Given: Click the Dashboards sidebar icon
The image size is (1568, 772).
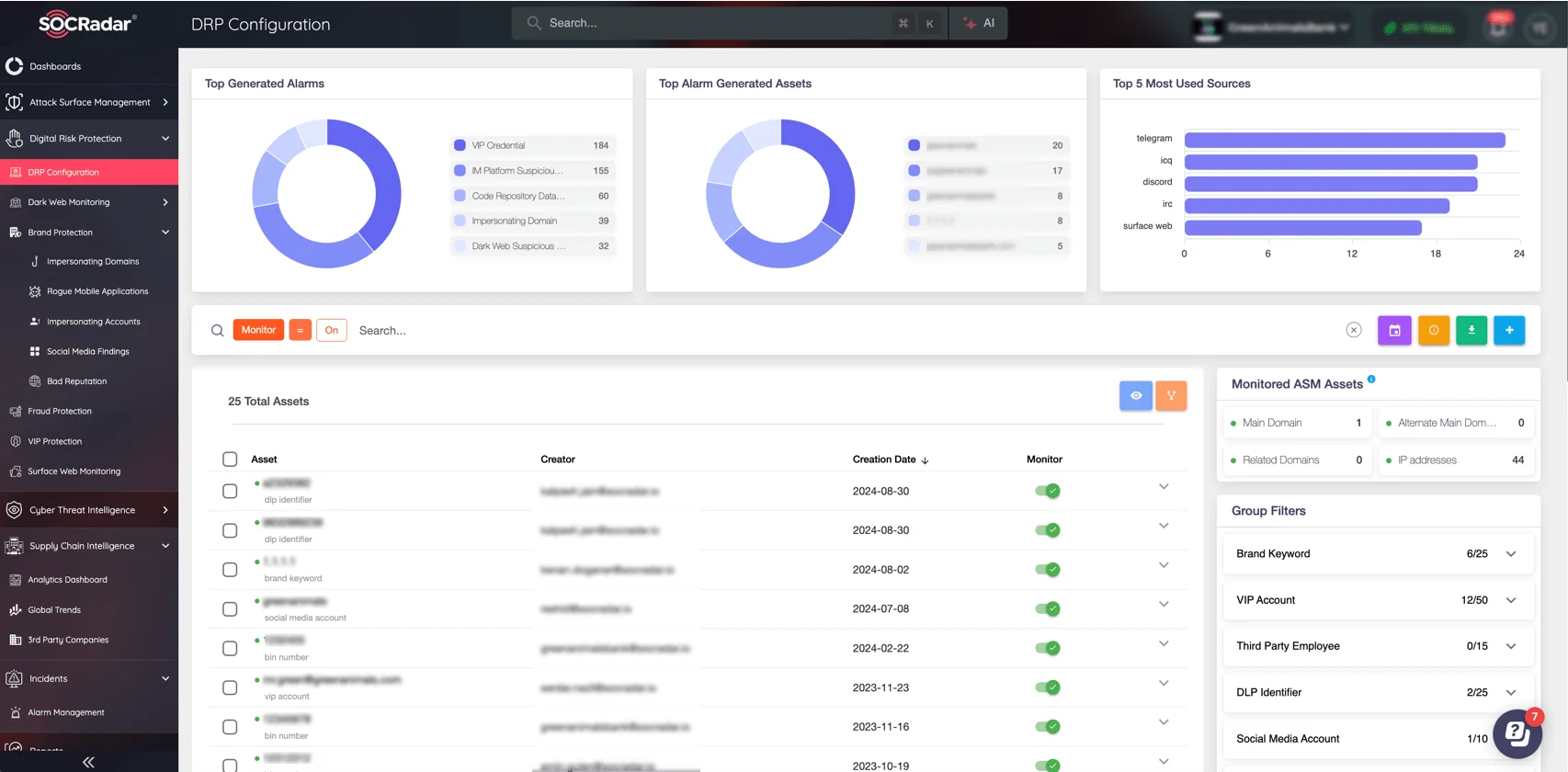Looking at the screenshot, I should click(x=14, y=66).
